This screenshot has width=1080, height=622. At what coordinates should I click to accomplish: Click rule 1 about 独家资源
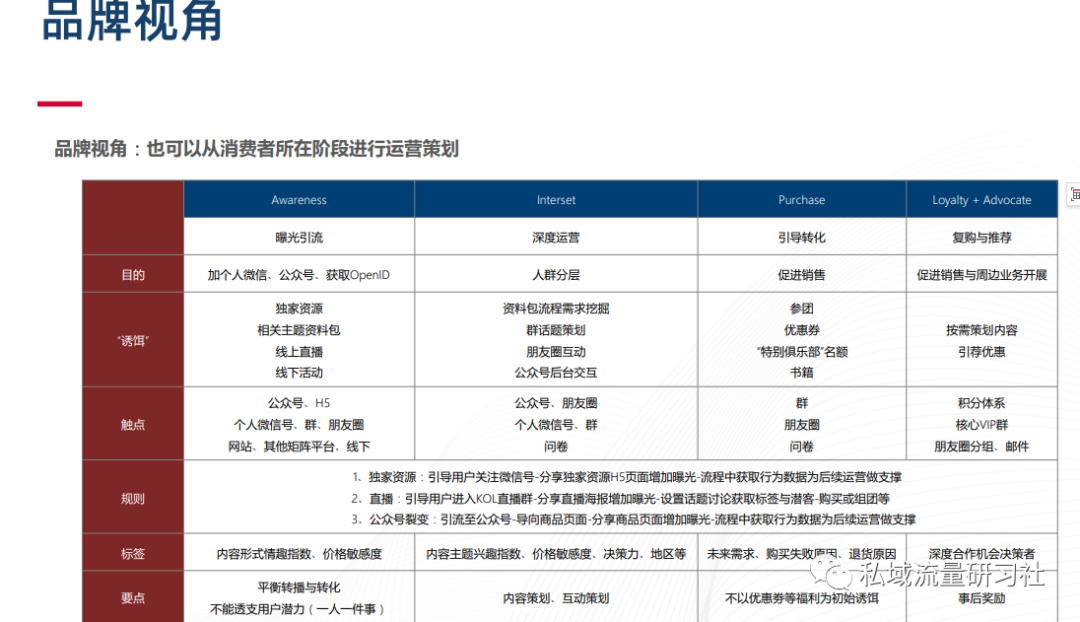627,477
